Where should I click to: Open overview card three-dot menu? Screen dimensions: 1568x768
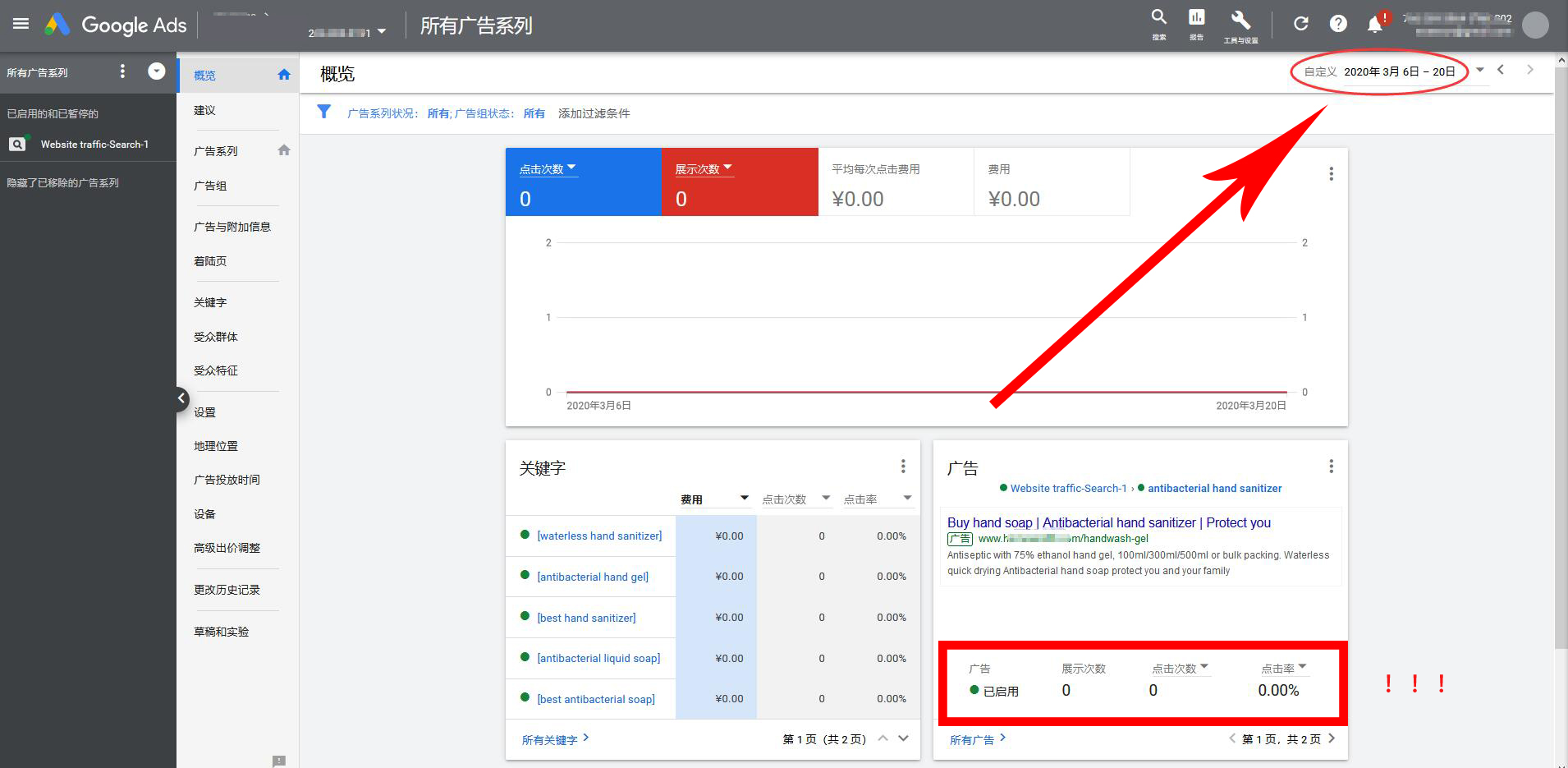[1331, 174]
